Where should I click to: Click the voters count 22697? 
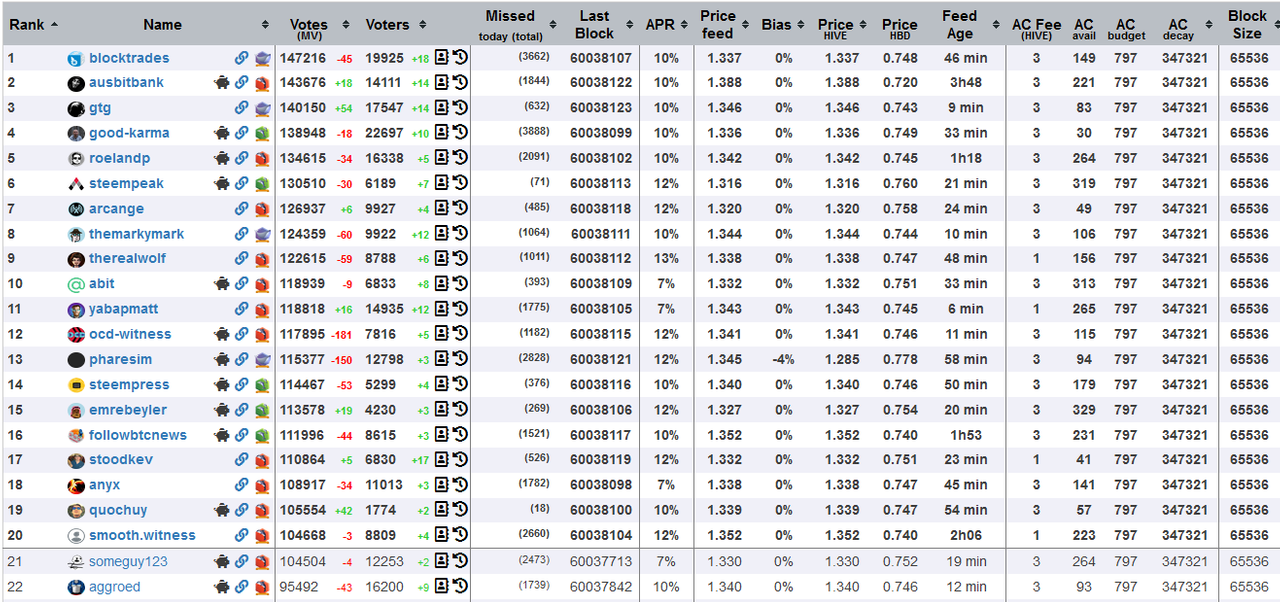tap(385, 133)
